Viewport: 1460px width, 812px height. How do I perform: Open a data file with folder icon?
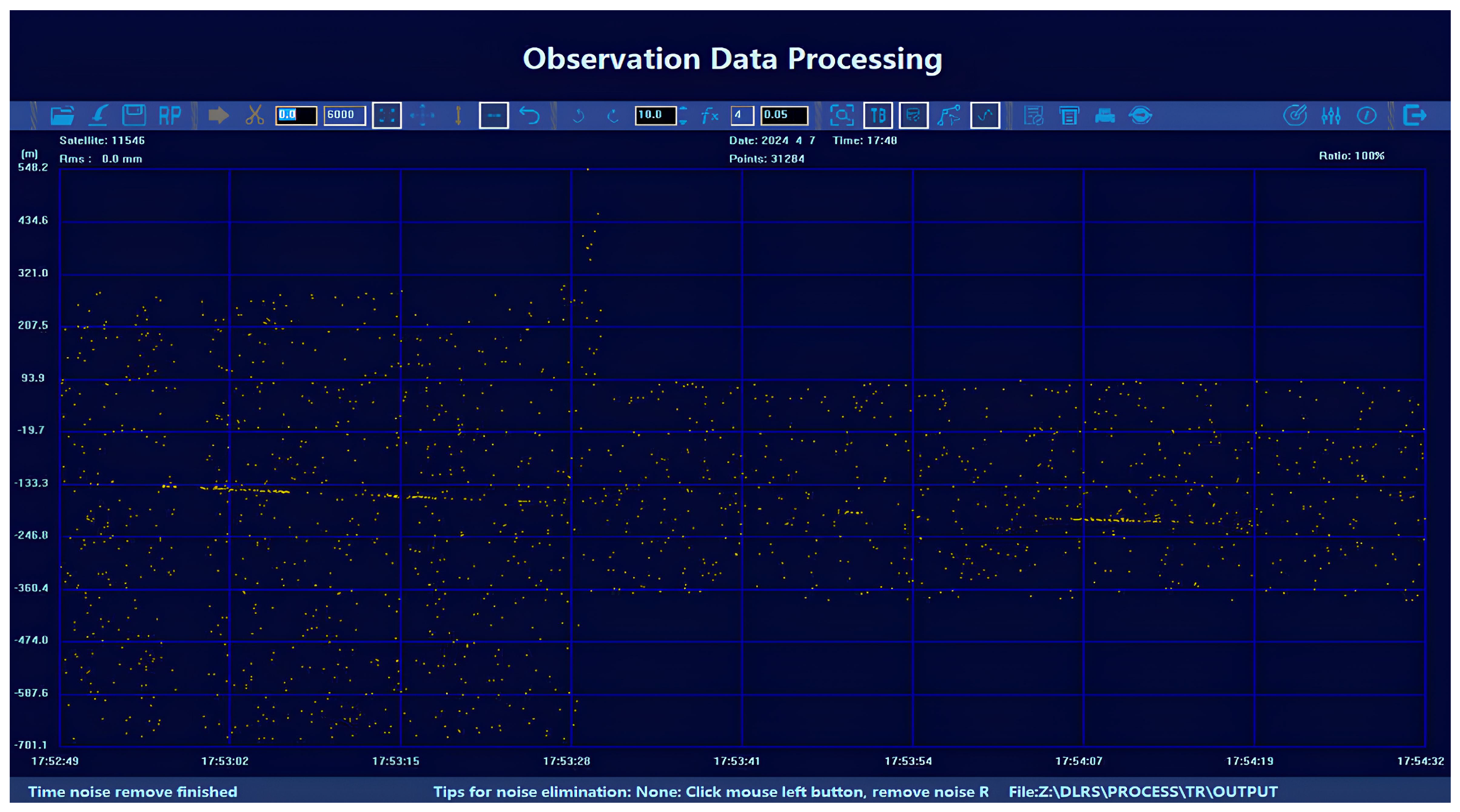(x=63, y=116)
